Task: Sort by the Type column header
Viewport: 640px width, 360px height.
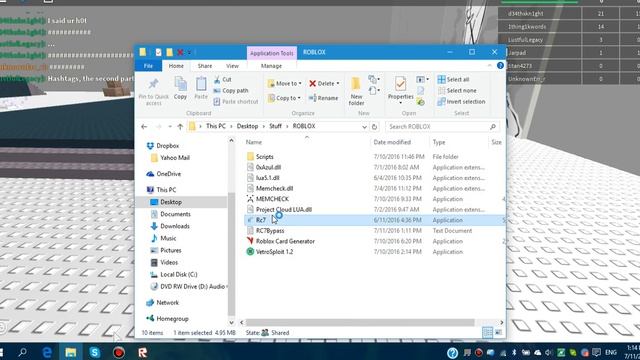Action: [x=439, y=142]
